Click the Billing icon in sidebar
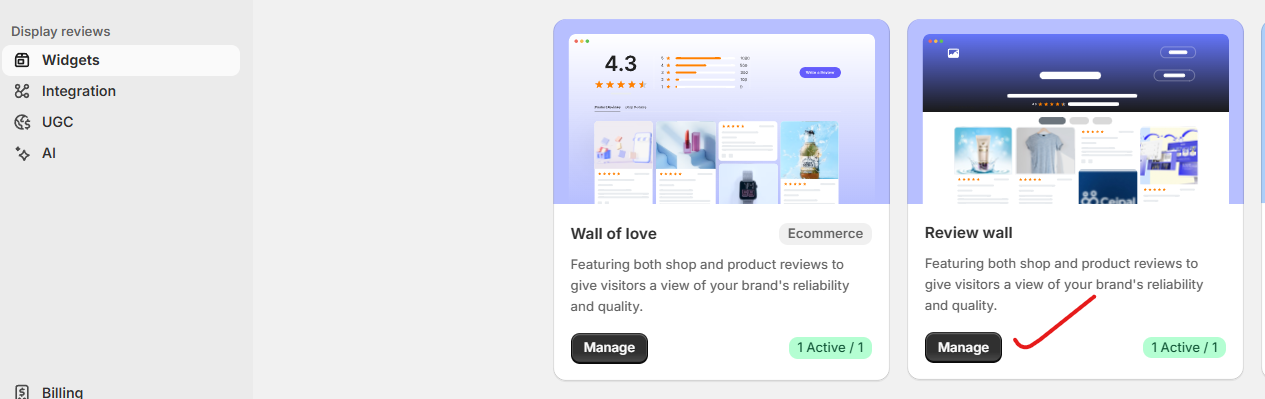Viewport: 1265px width, 399px height. (22, 392)
